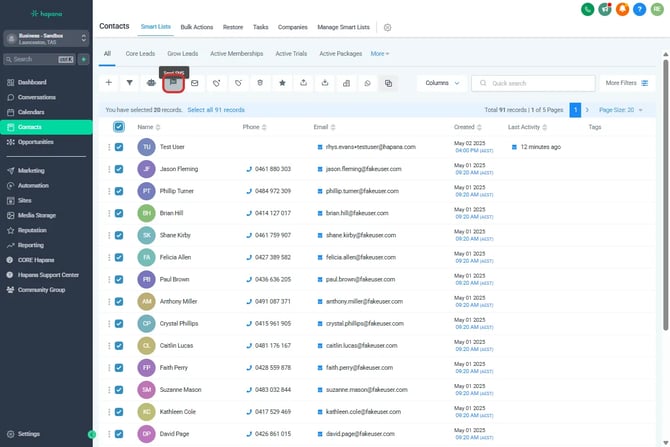This screenshot has height=447, width=670.
Task: Click the add contact plus icon
Action: pos(109,83)
